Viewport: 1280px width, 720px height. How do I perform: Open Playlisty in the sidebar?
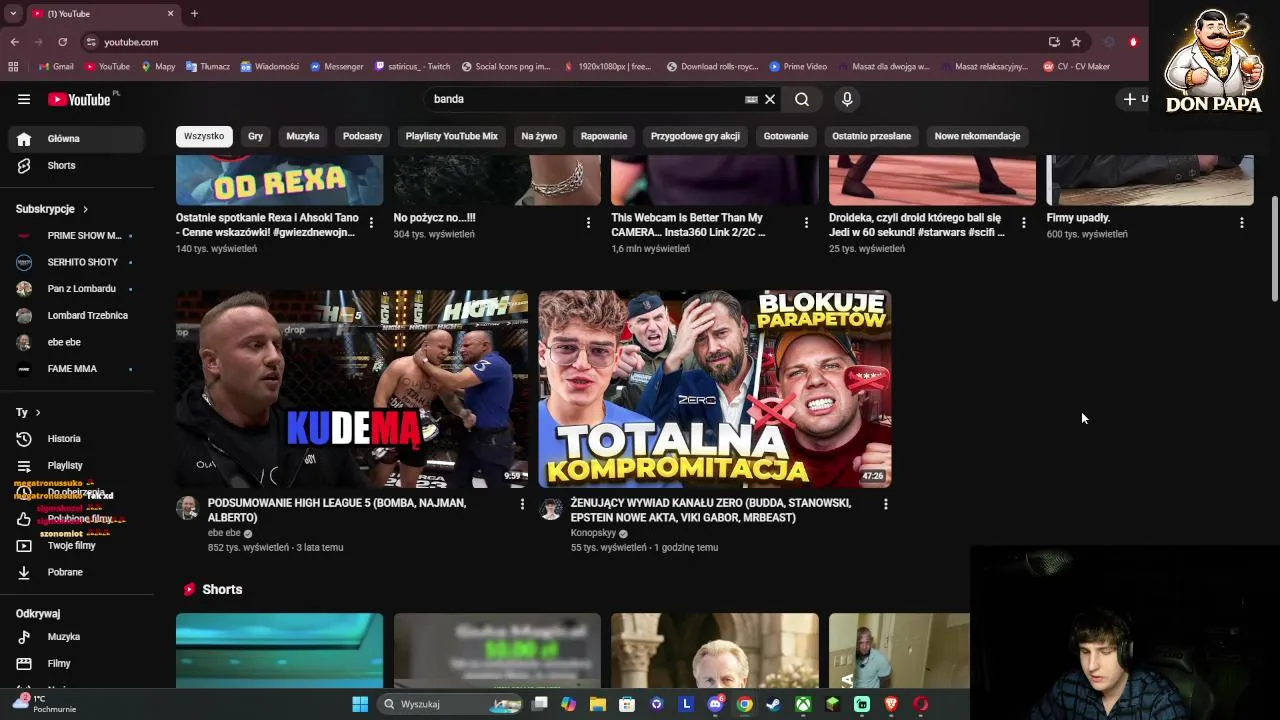pyautogui.click(x=75, y=465)
